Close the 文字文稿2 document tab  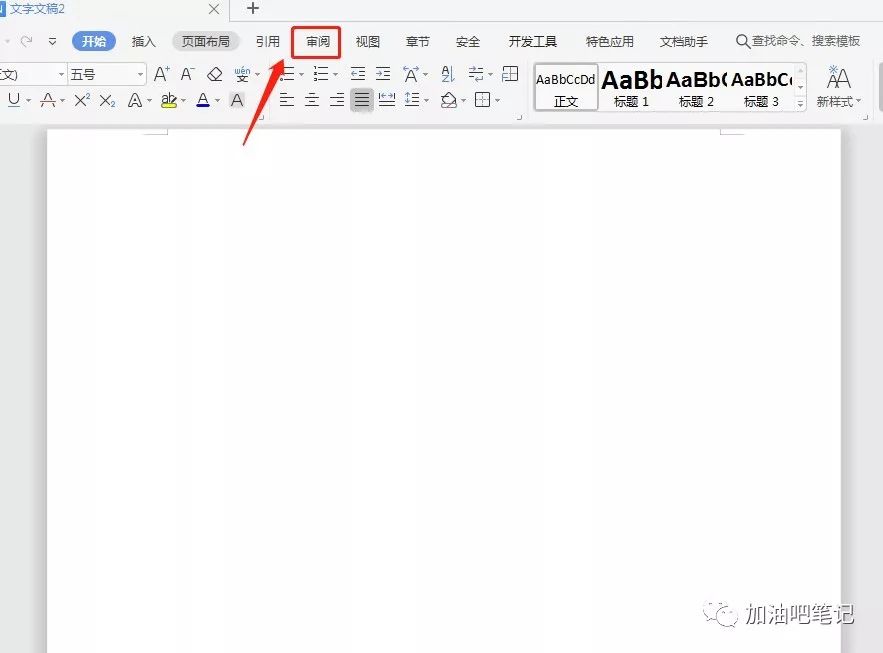214,9
